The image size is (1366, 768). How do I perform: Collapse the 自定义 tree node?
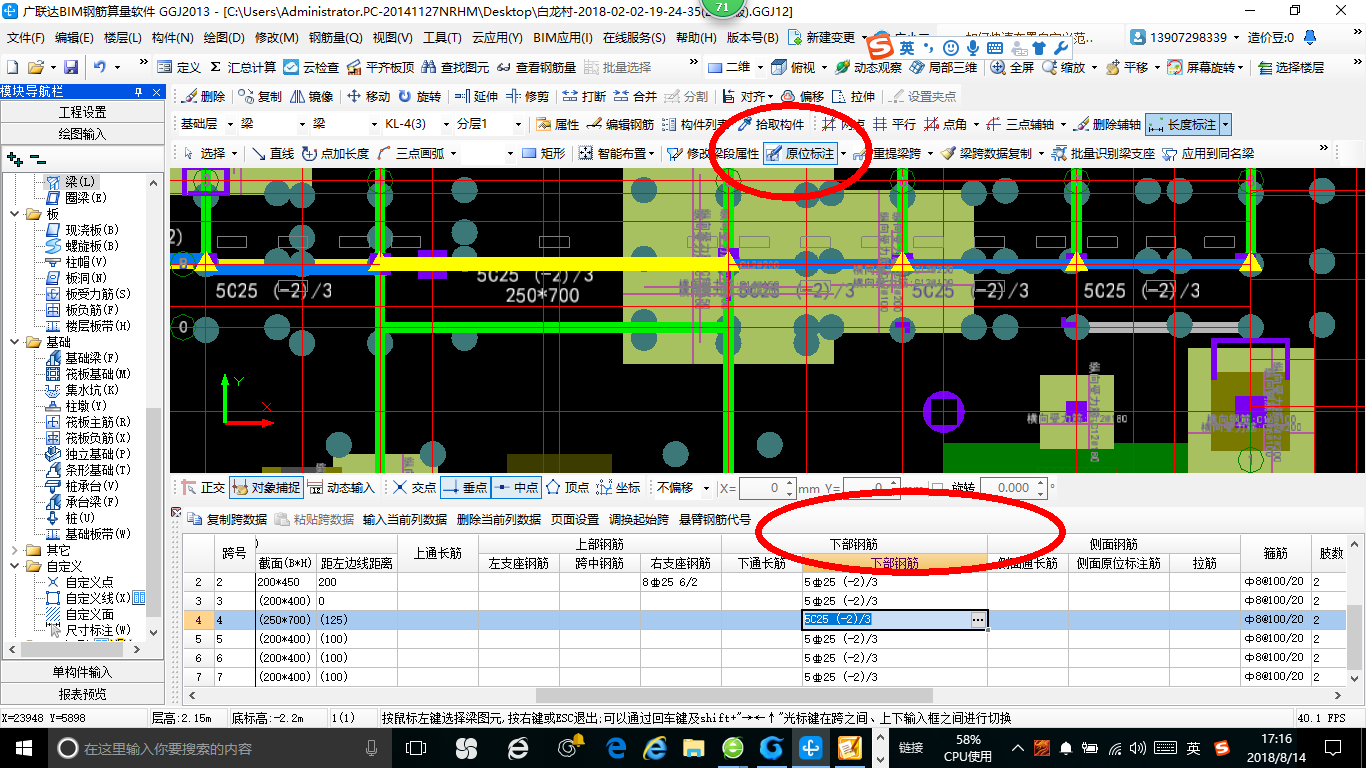(14, 566)
